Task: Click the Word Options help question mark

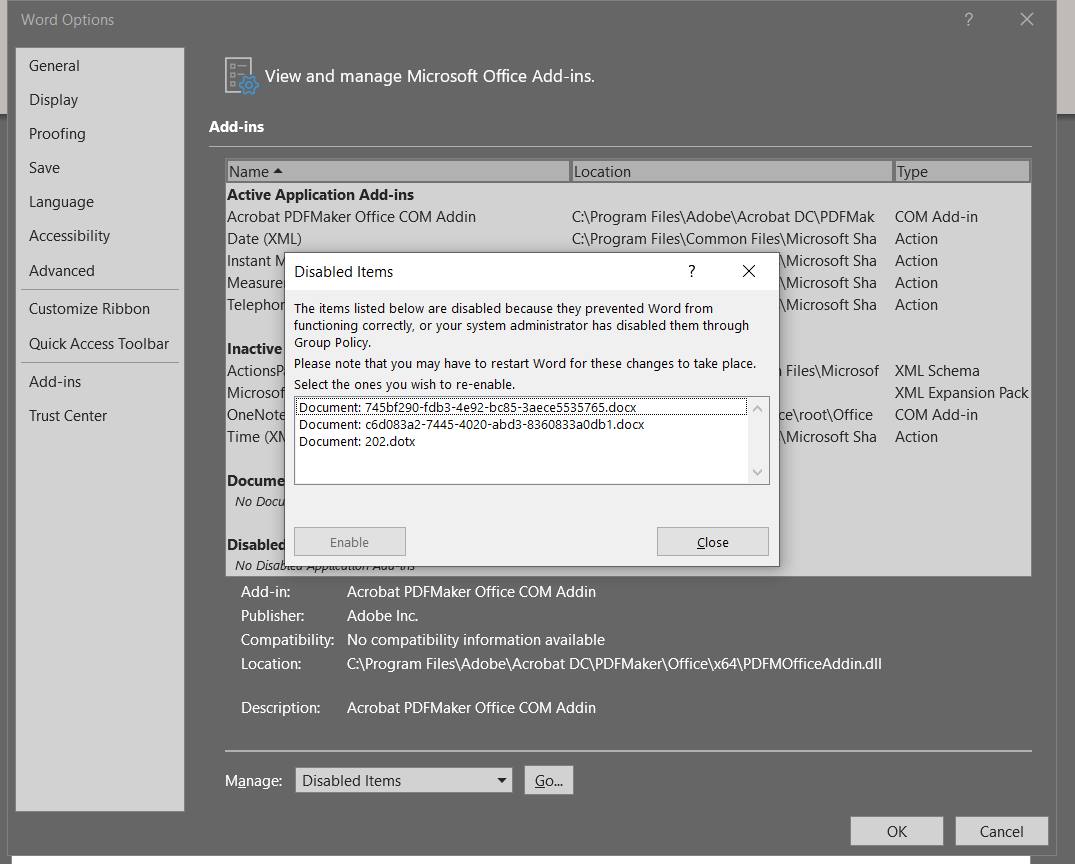Action: [968, 19]
